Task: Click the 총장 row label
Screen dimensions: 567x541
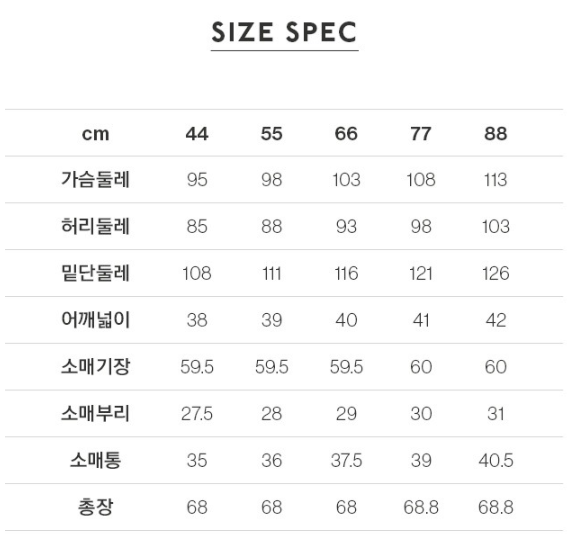Action: pos(95,507)
